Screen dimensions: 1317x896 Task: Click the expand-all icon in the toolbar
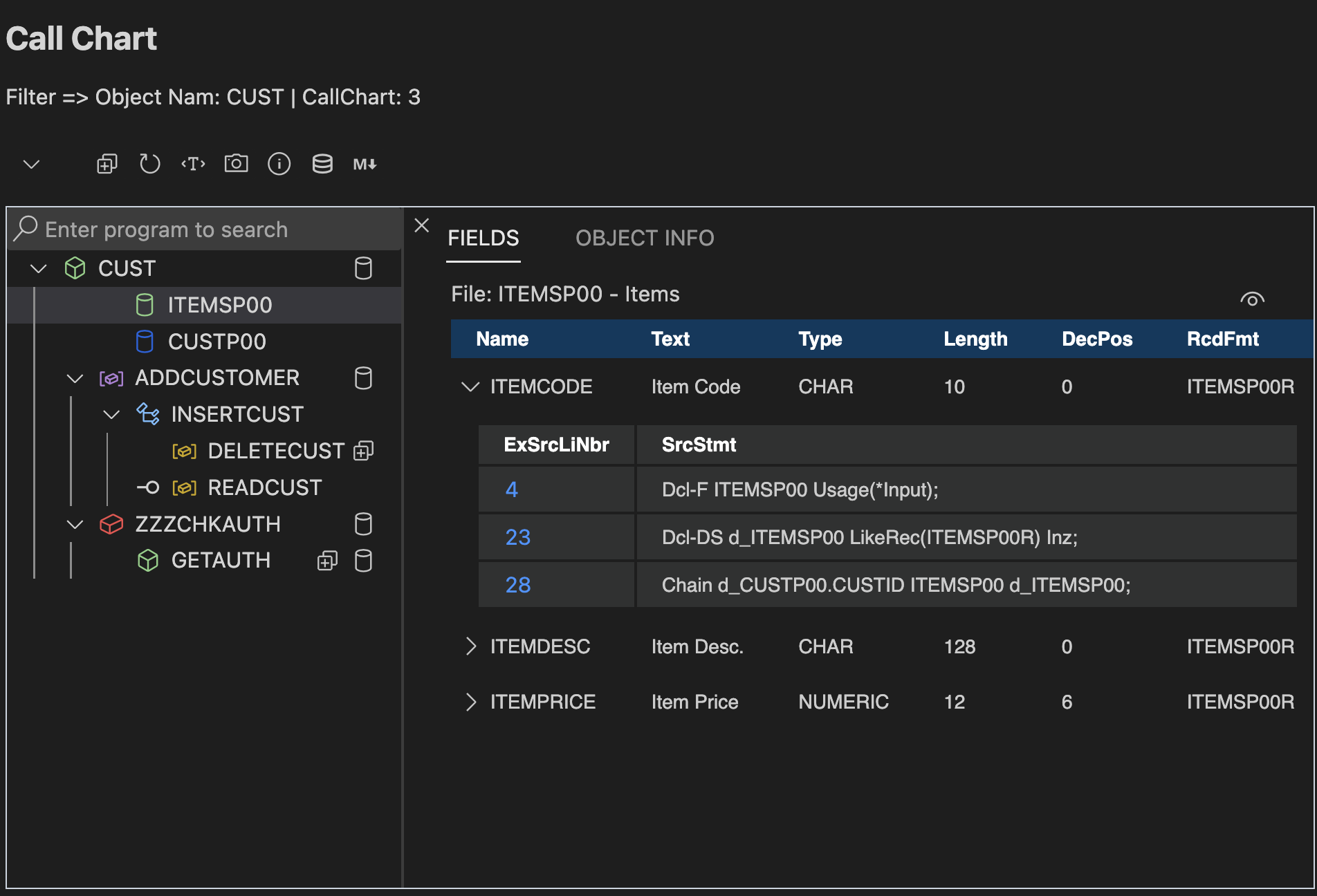click(107, 164)
